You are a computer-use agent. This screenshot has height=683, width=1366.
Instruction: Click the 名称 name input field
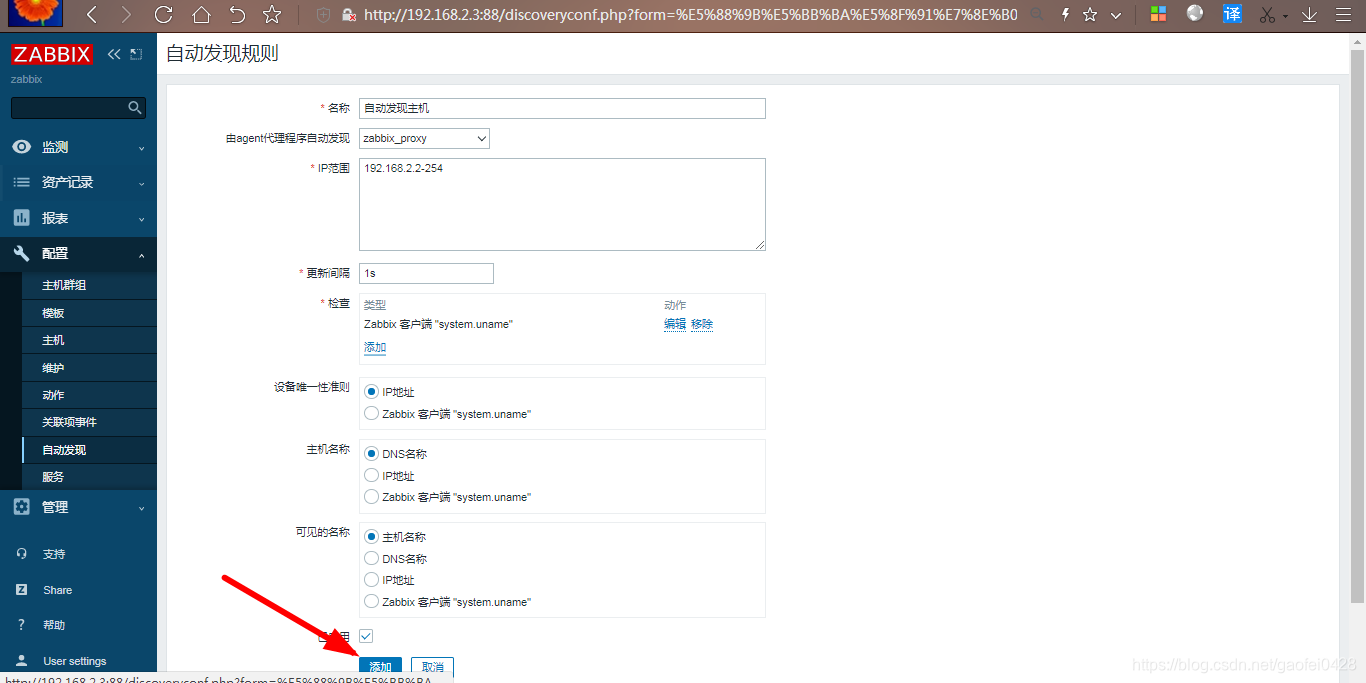point(562,108)
